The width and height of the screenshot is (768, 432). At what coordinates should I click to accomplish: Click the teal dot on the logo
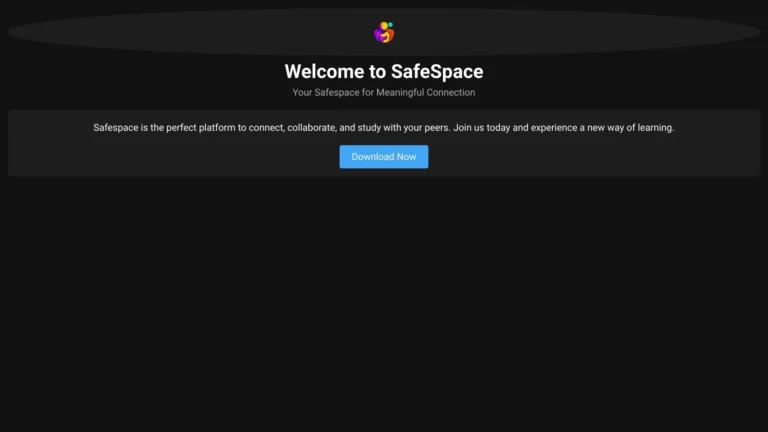tap(390, 25)
